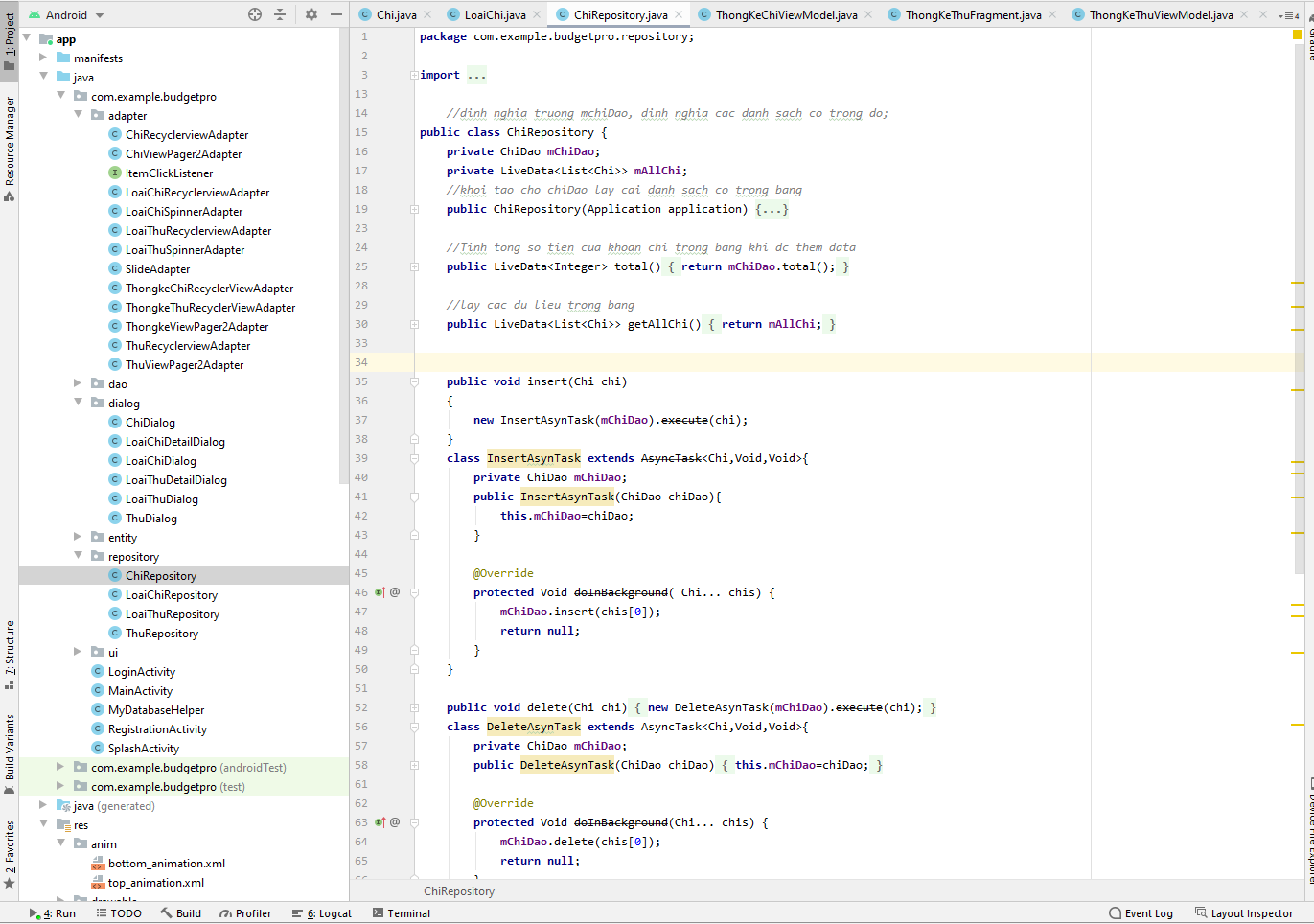The image size is (1314, 924).
Task: Switch to ThongKeChiViewModel.java tab
Action: click(786, 14)
